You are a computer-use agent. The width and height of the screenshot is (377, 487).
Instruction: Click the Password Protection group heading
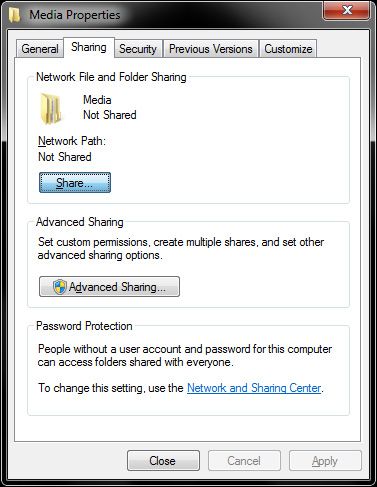click(x=84, y=326)
